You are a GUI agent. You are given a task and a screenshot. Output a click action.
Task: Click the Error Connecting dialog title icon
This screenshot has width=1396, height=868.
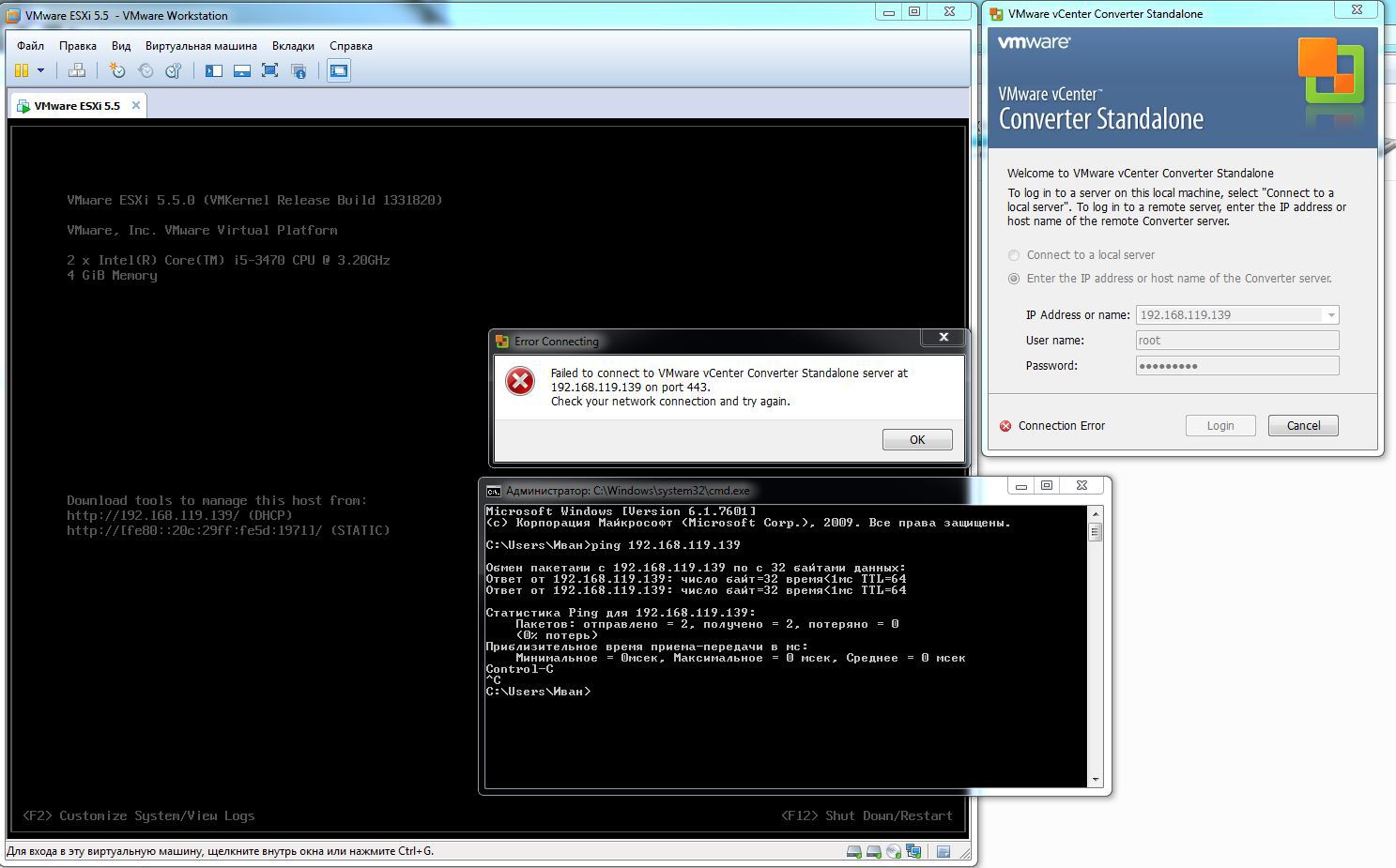tap(501, 342)
